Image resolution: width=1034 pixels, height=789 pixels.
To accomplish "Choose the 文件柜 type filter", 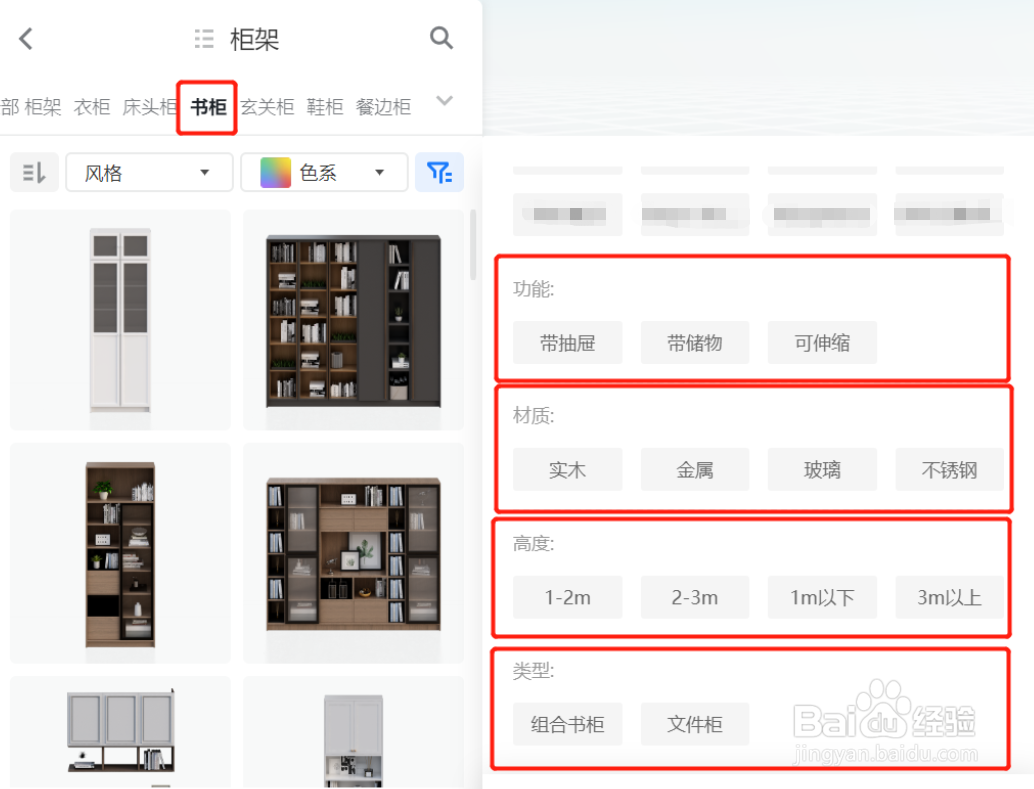I will pyautogui.click(x=694, y=724).
